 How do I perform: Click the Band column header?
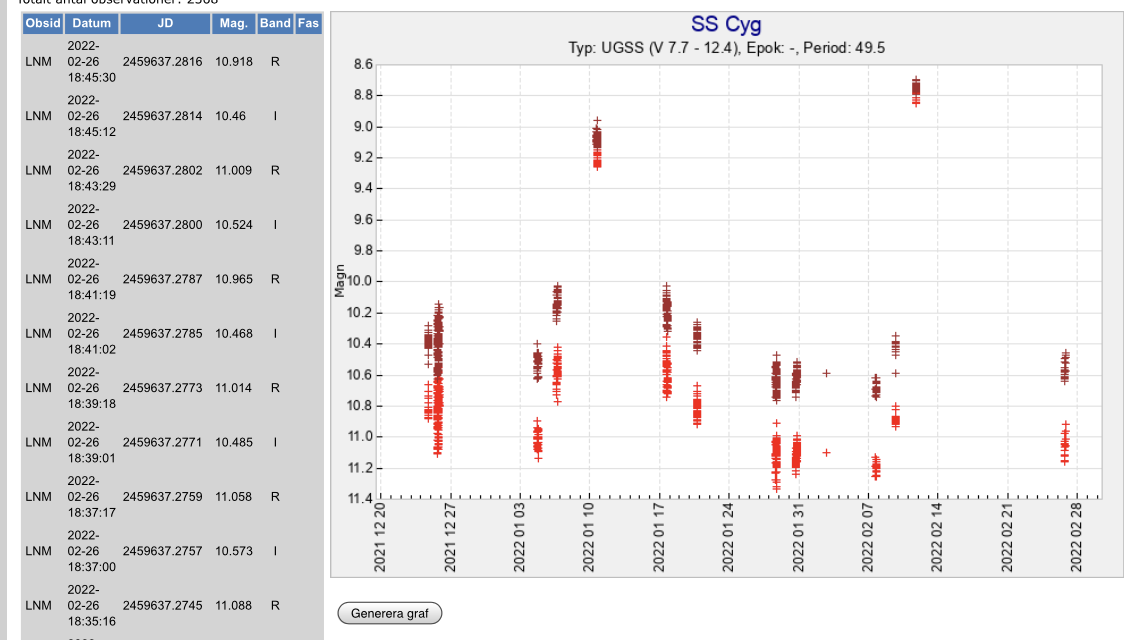click(x=275, y=22)
